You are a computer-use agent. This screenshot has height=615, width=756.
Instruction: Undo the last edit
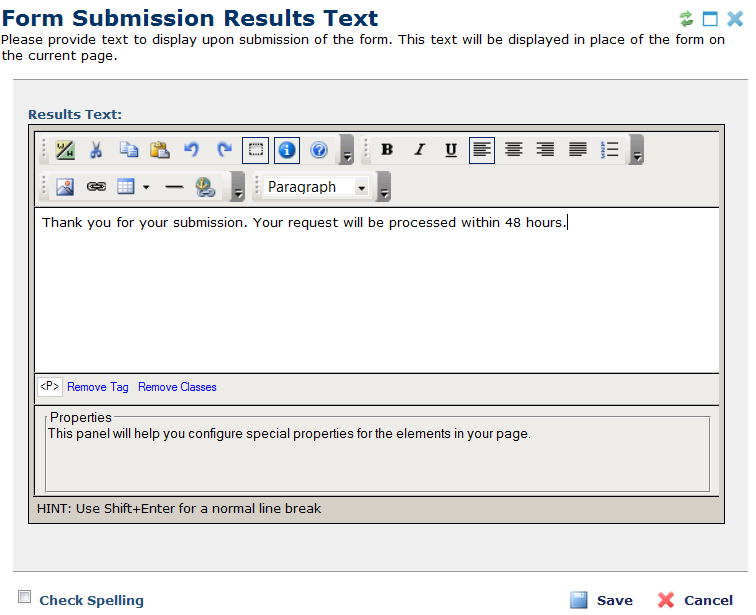tap(192, 150)
